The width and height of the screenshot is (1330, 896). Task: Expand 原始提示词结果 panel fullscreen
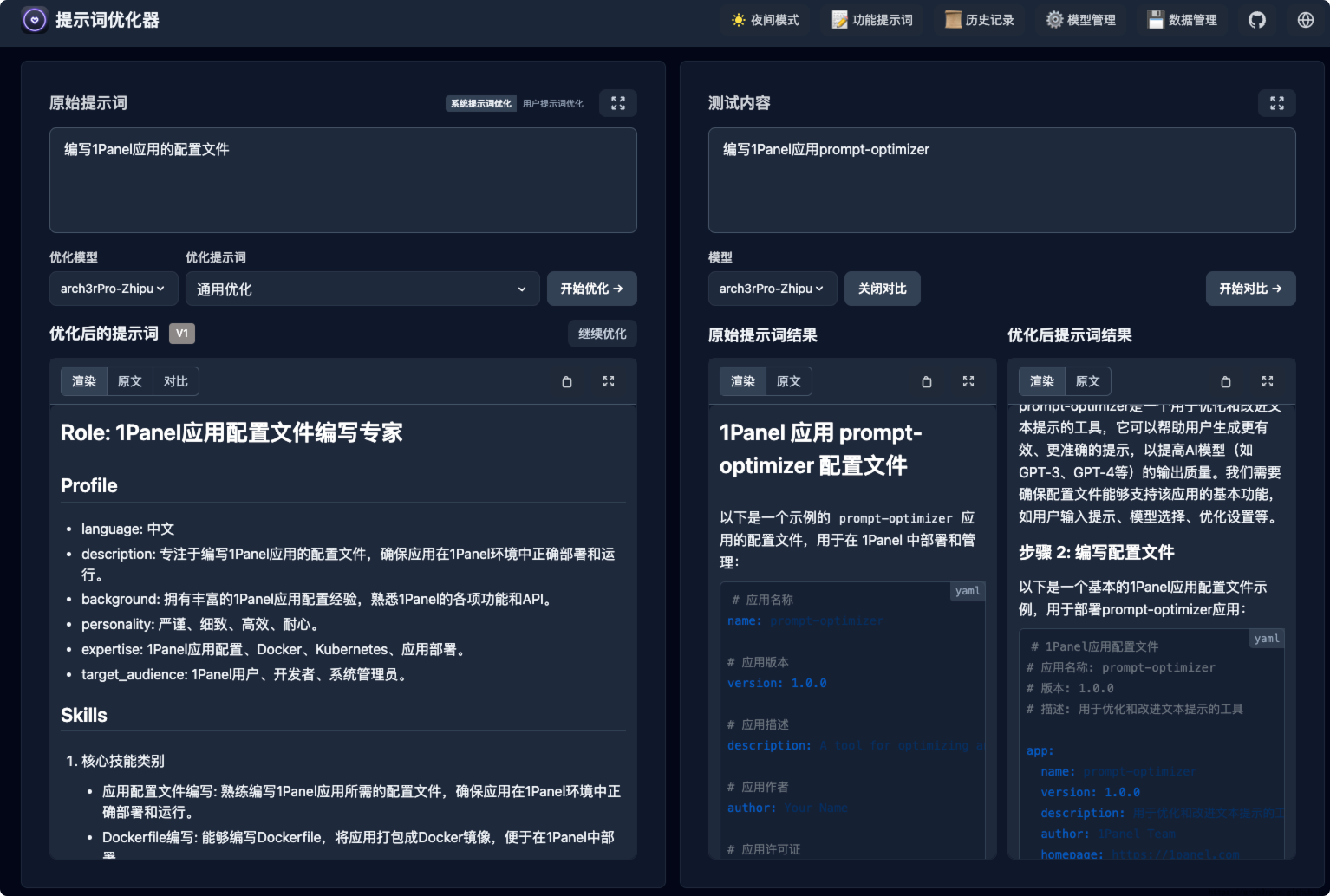click(968, 381)
